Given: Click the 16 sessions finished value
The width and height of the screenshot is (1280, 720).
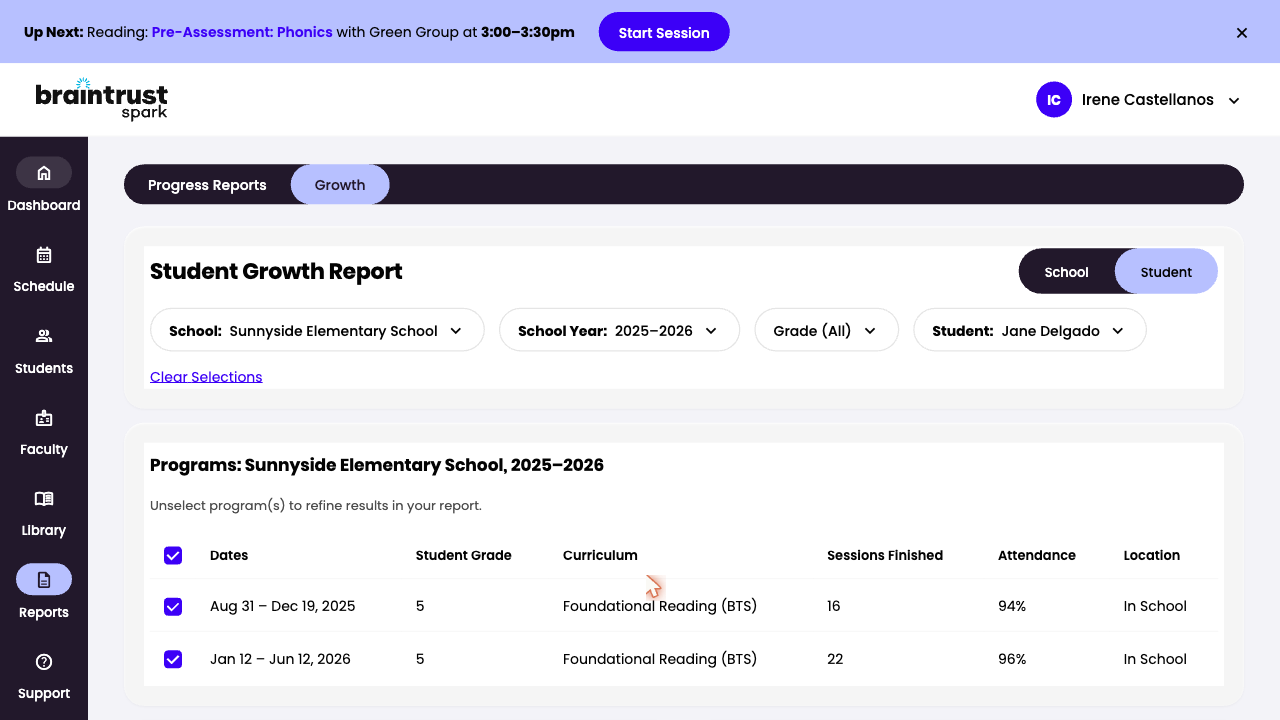Looking at the screenshot, I should (x=835, y=606).
